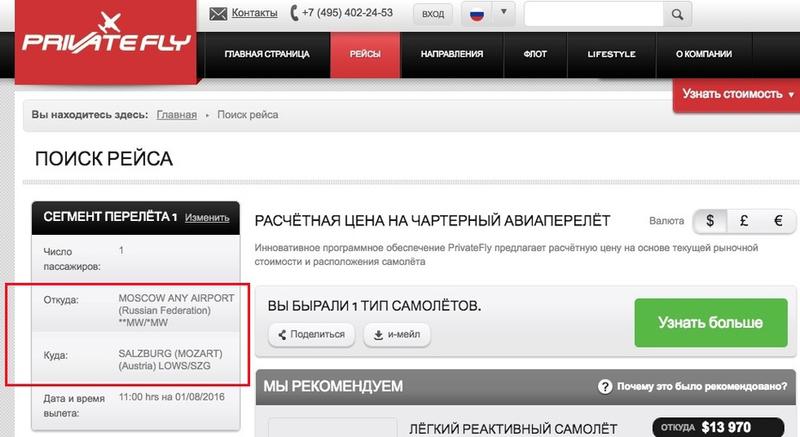Select pound currency
The width and height of the screenshot is (800, 437).
744,221
